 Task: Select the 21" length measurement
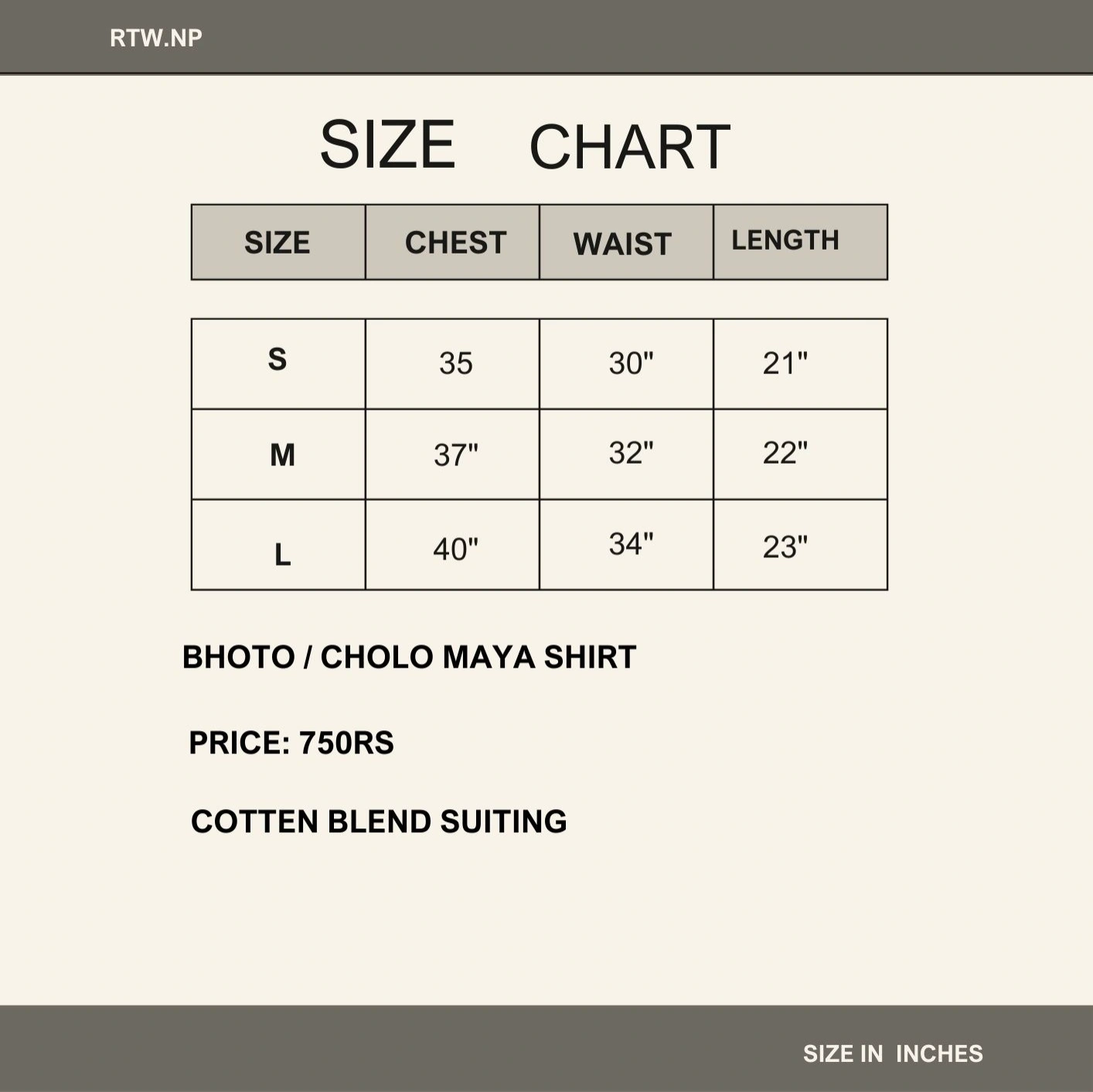[x=785, y=363]
